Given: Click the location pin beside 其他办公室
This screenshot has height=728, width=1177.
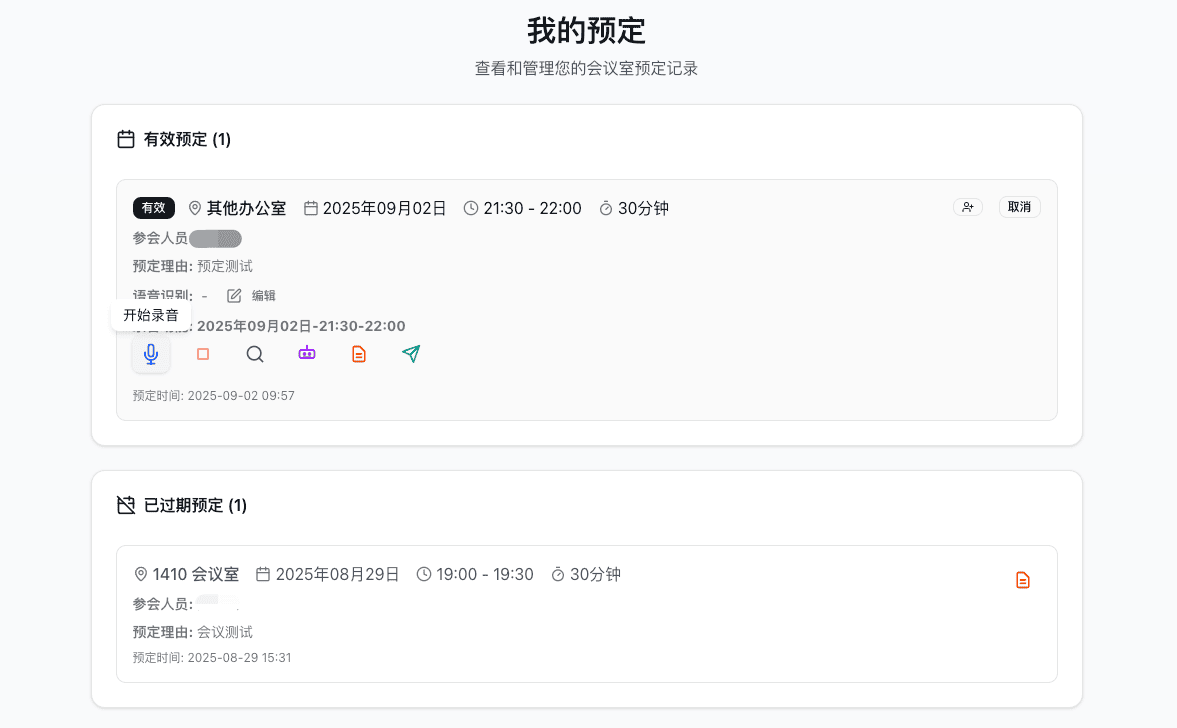Looking at the screenshot, I should pyautogui.click(x=194, y=208).
